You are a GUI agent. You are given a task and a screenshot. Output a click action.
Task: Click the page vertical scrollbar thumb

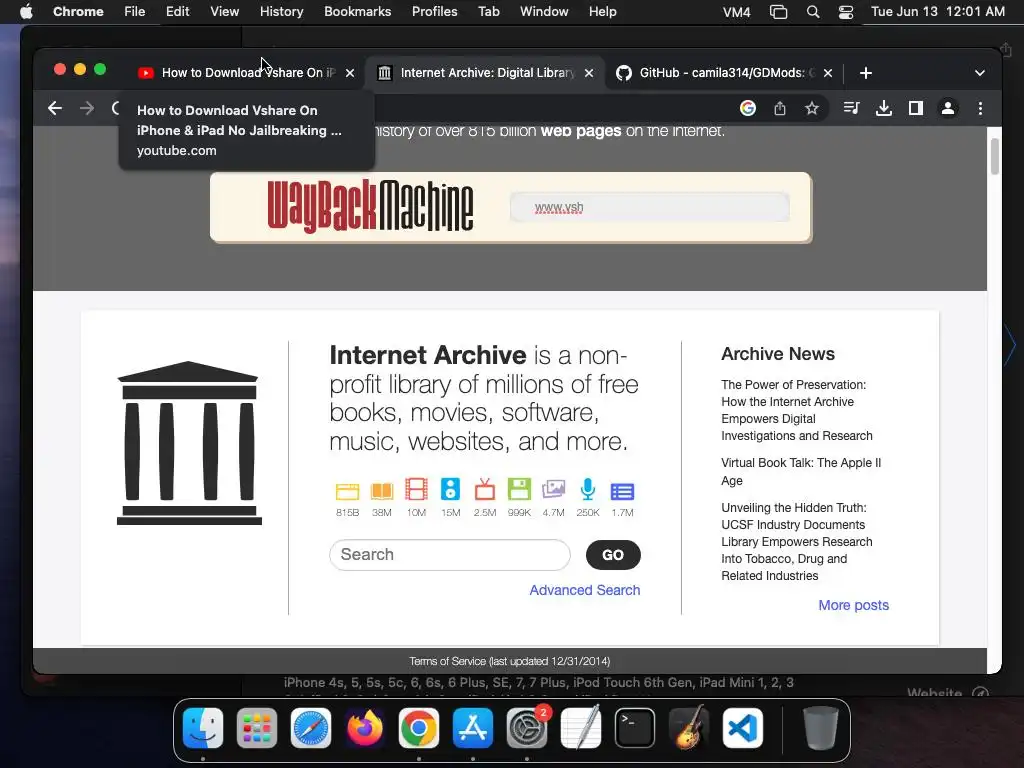[995, 157]
